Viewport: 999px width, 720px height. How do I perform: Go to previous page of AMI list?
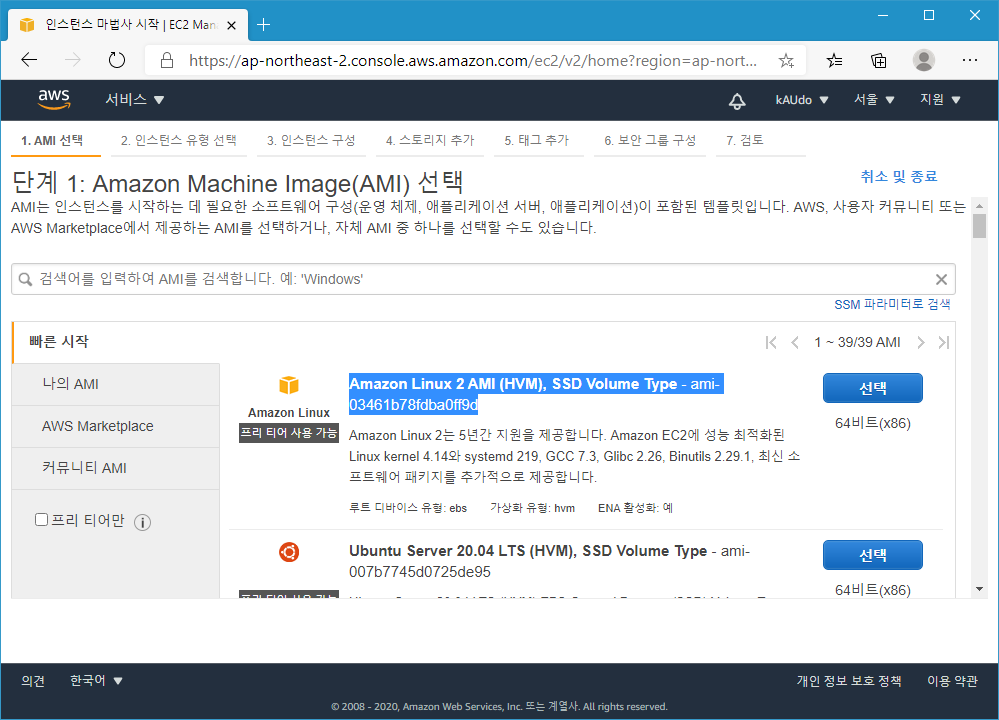794,343
